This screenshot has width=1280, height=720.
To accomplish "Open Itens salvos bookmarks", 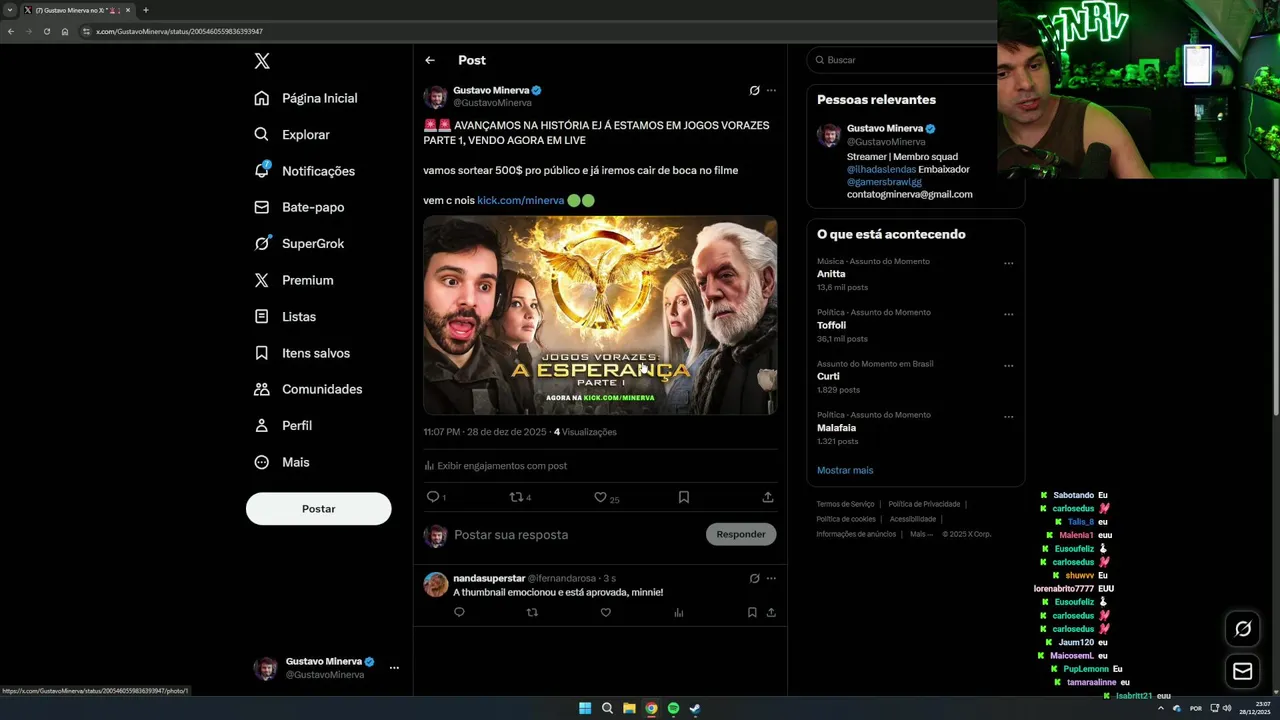I will point(302,353).
